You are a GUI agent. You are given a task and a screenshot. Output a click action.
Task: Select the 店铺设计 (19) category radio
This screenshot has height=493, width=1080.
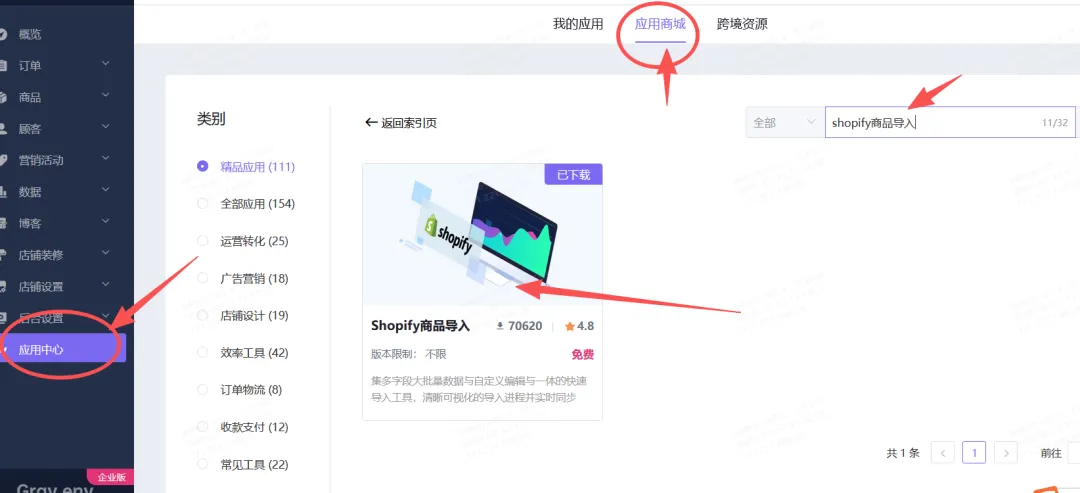click(202, 315)
